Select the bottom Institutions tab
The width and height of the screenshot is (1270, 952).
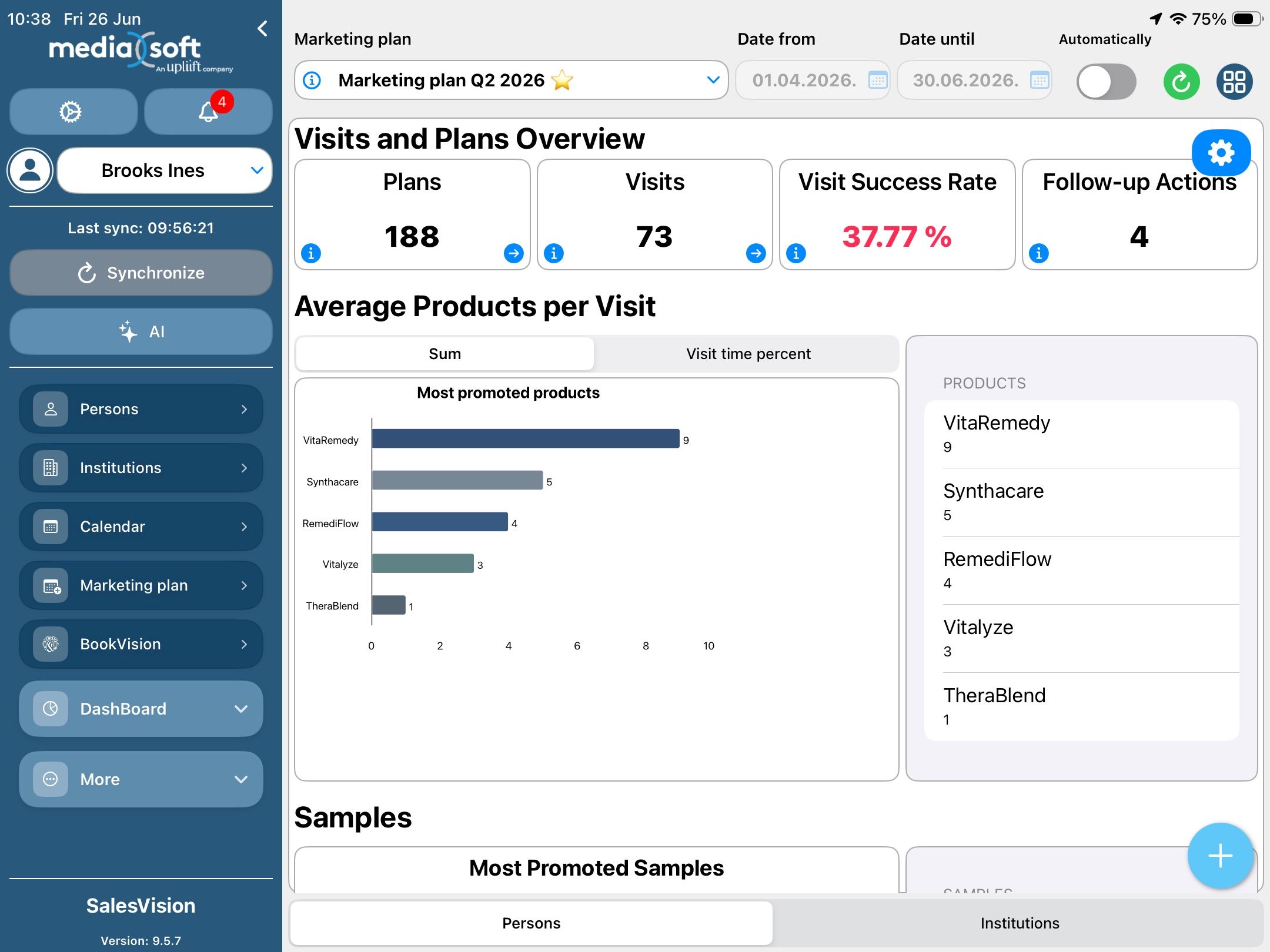[1020, 923]
